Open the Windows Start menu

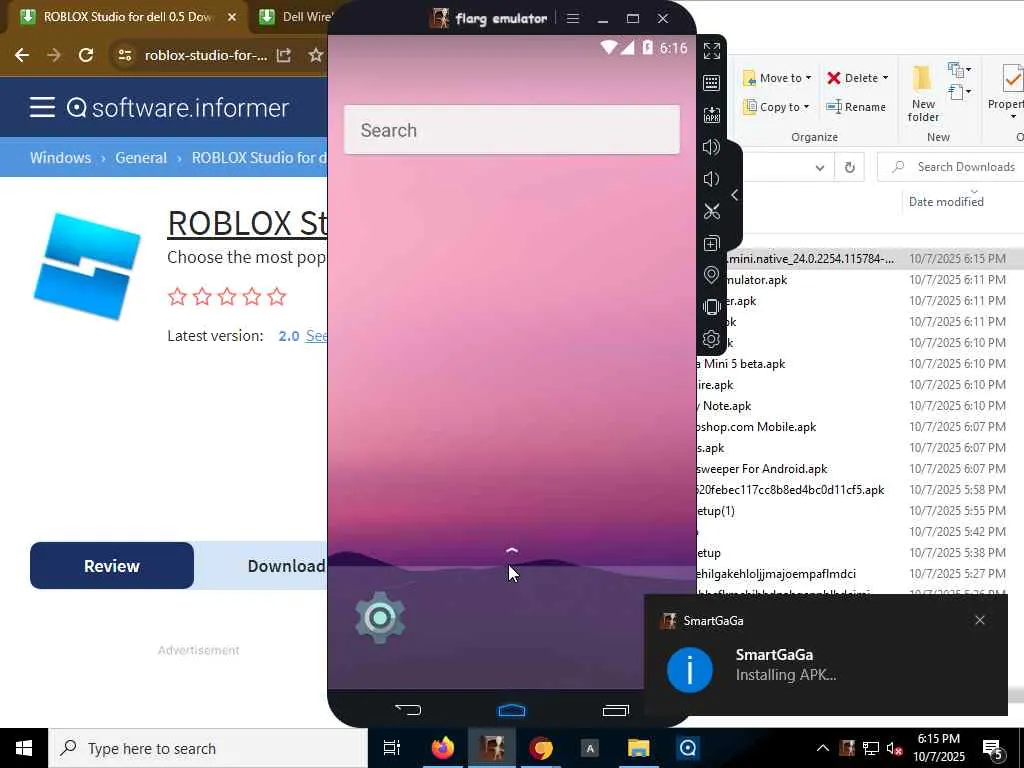pyautogui.click(x=24, y=748)
